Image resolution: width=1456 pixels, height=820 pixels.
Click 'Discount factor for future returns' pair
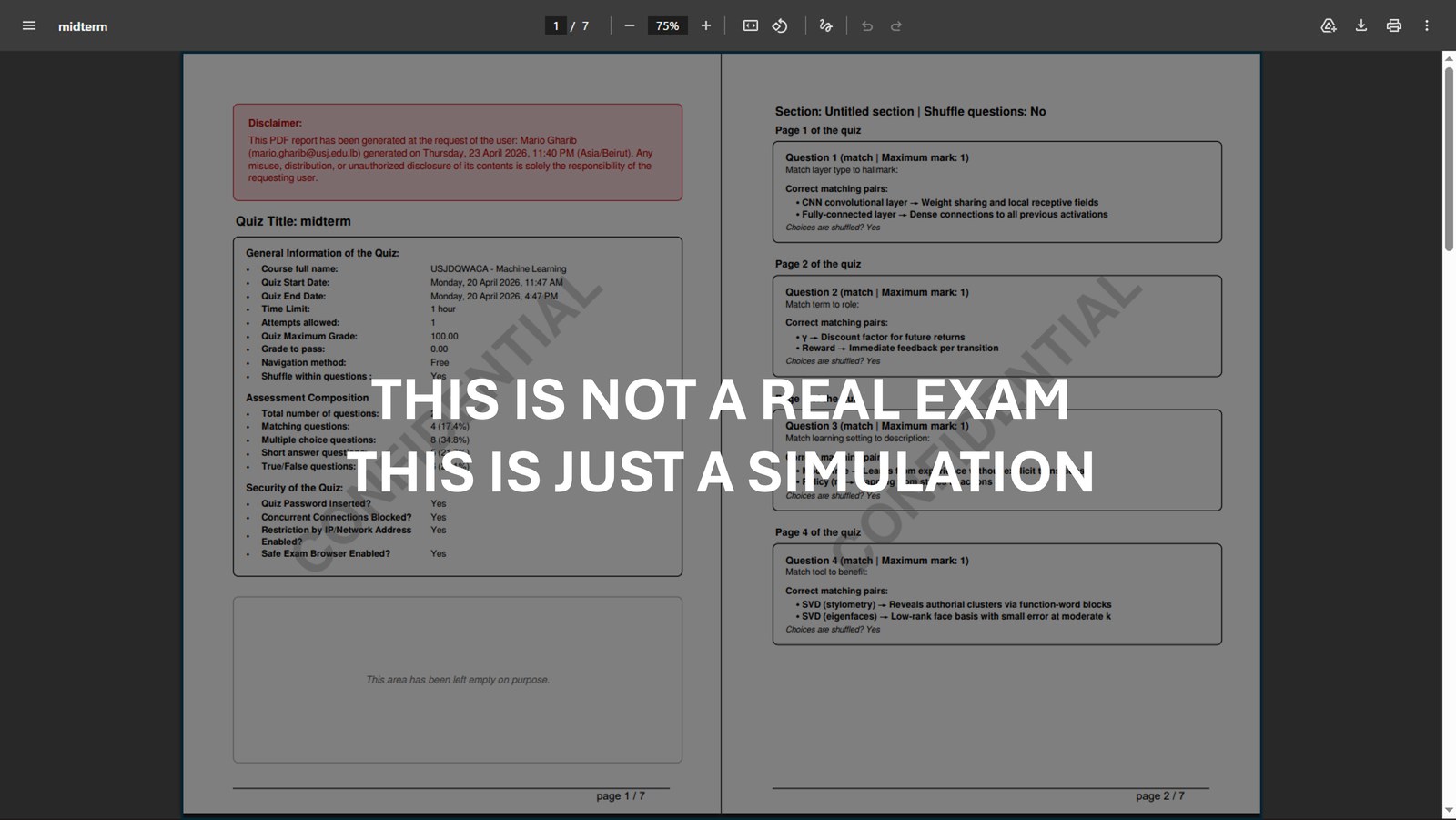tap(883, 338)
